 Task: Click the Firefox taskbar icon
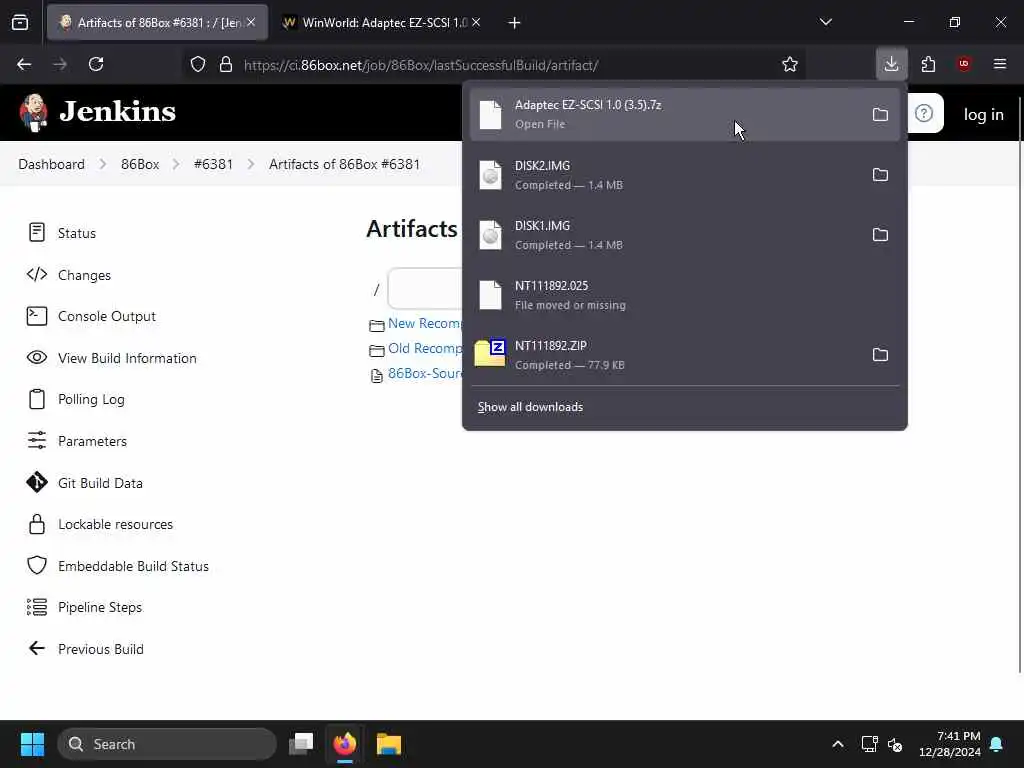(345, 744)
